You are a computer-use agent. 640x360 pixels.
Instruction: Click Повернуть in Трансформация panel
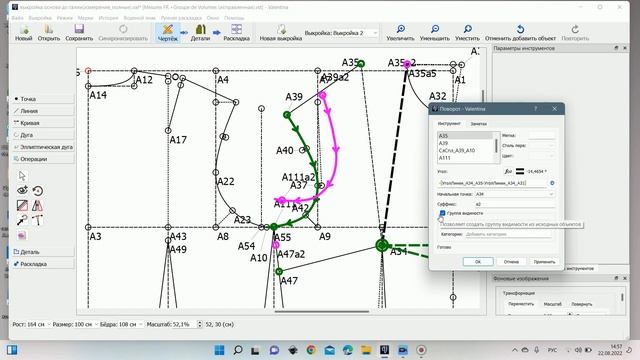[x=582, y=304]
